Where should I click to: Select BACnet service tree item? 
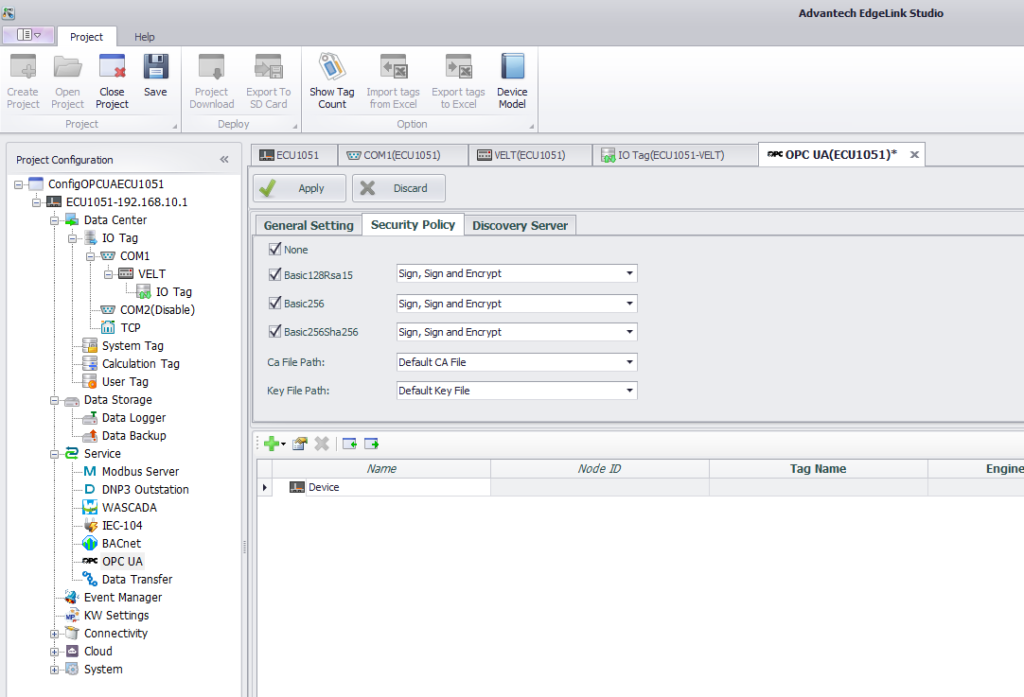pyautogui.click(x=121, y=543)
